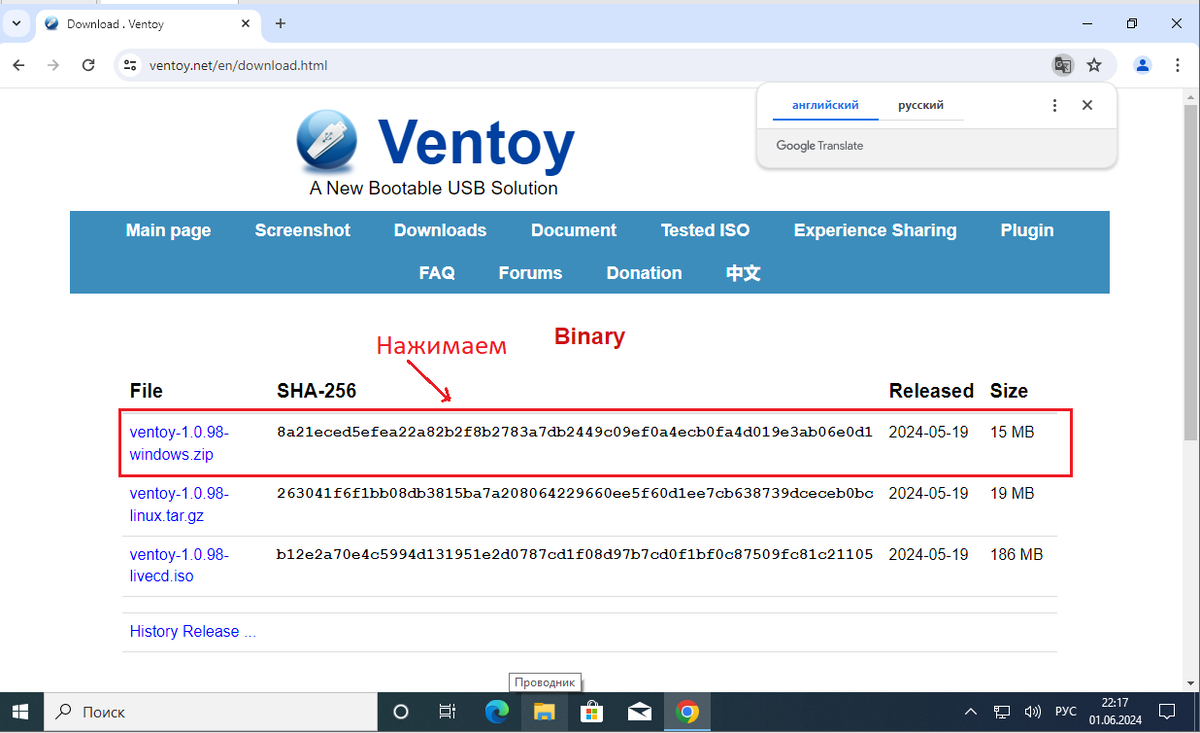
Task: Select английский tab in translate popup
Action: pyautogui.click(x=825, y=105)
